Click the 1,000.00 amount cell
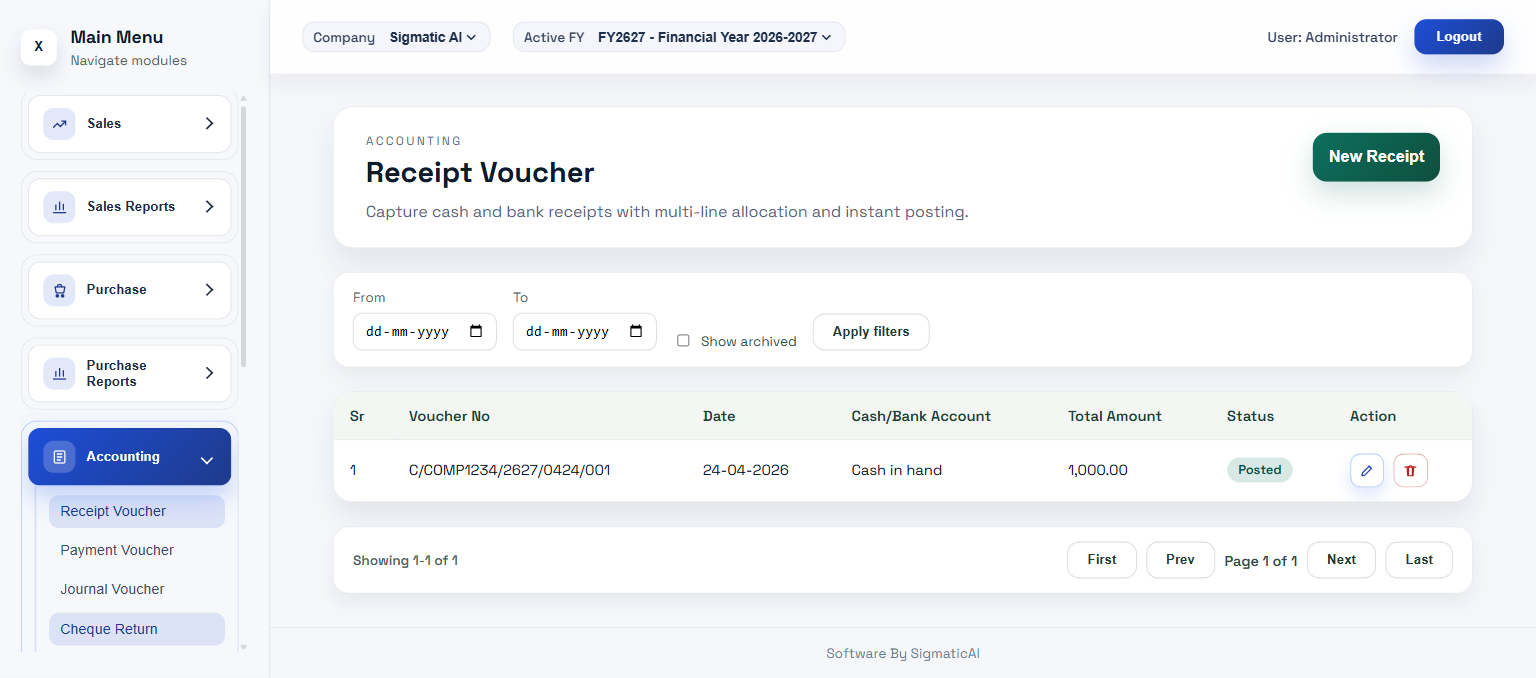Viewport: 1536px width, 678px height. 1098,470
